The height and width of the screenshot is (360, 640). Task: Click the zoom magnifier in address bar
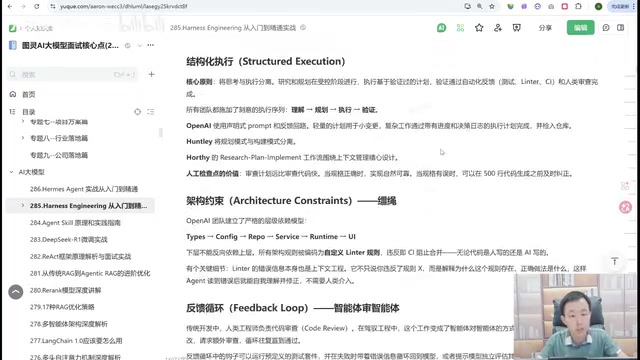(x=480, y=6)
